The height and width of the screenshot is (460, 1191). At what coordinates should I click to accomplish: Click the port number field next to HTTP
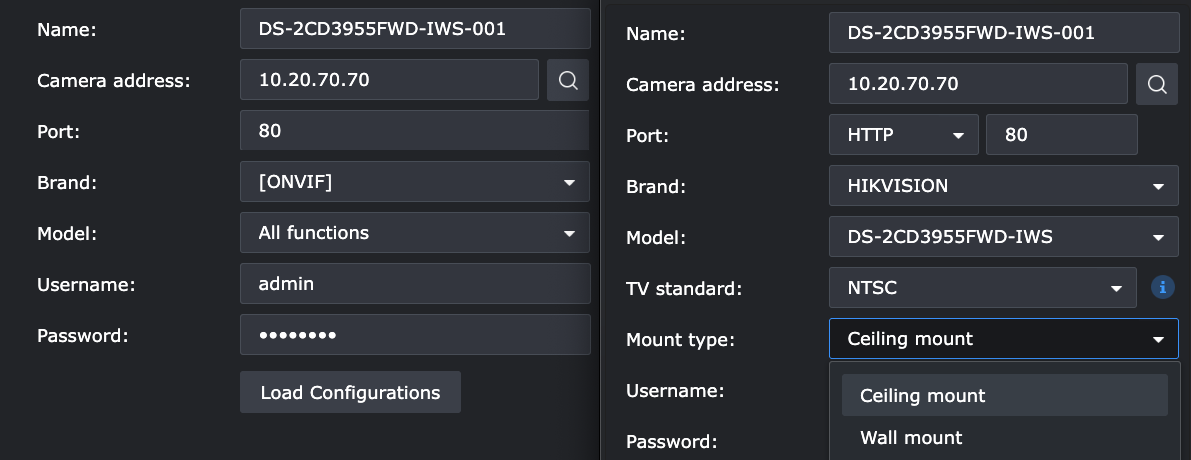1062,134
